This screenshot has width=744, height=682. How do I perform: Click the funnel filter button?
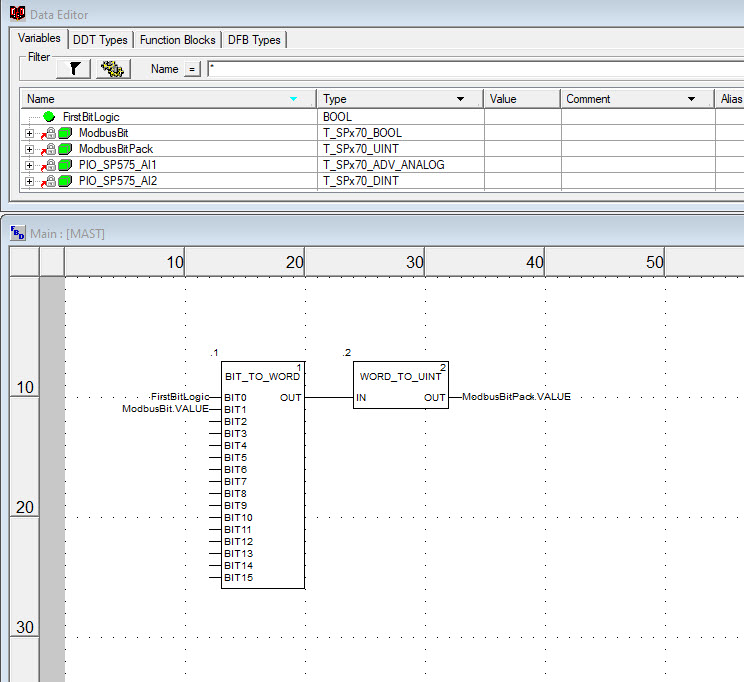click(74, 69)
